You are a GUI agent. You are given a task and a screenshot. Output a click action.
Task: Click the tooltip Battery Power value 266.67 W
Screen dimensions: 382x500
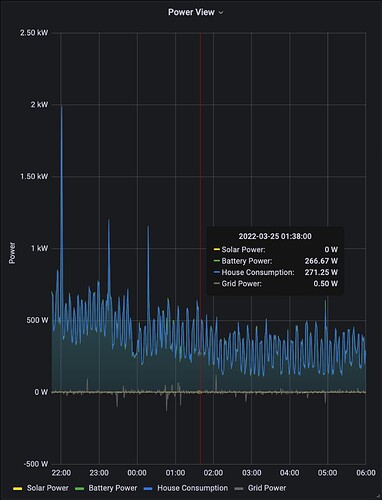321,261
